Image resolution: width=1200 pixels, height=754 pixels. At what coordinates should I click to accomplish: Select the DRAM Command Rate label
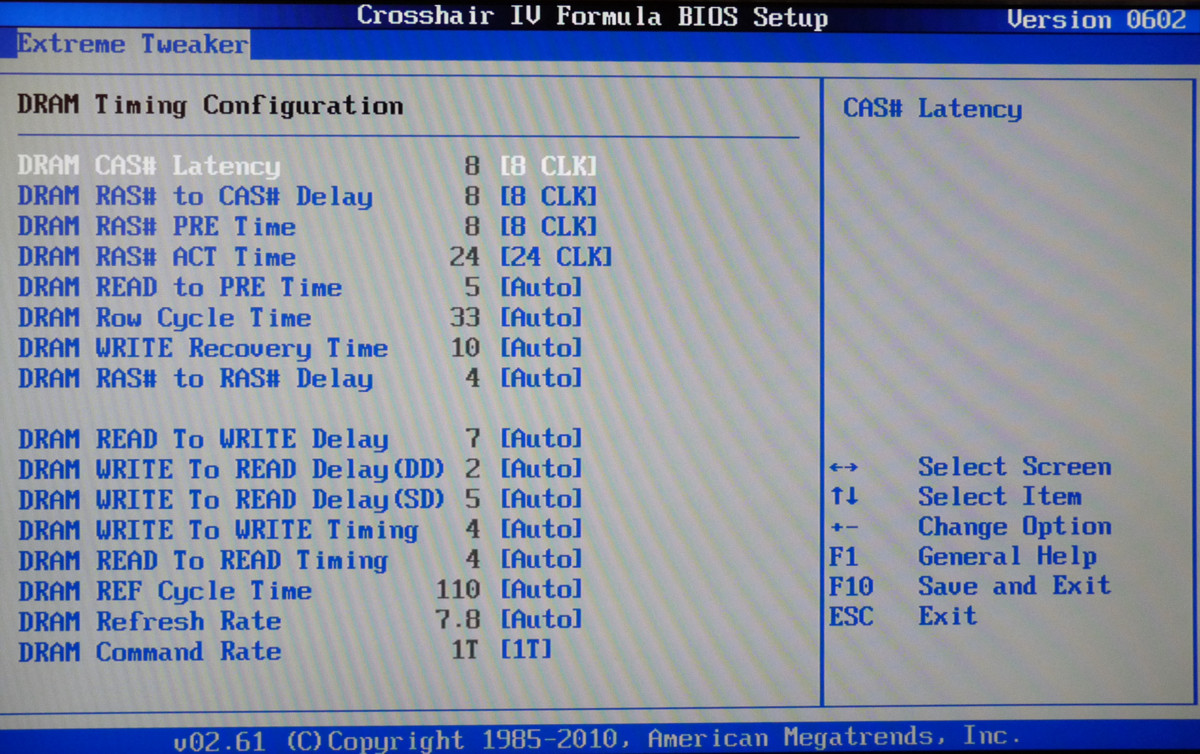149,651
